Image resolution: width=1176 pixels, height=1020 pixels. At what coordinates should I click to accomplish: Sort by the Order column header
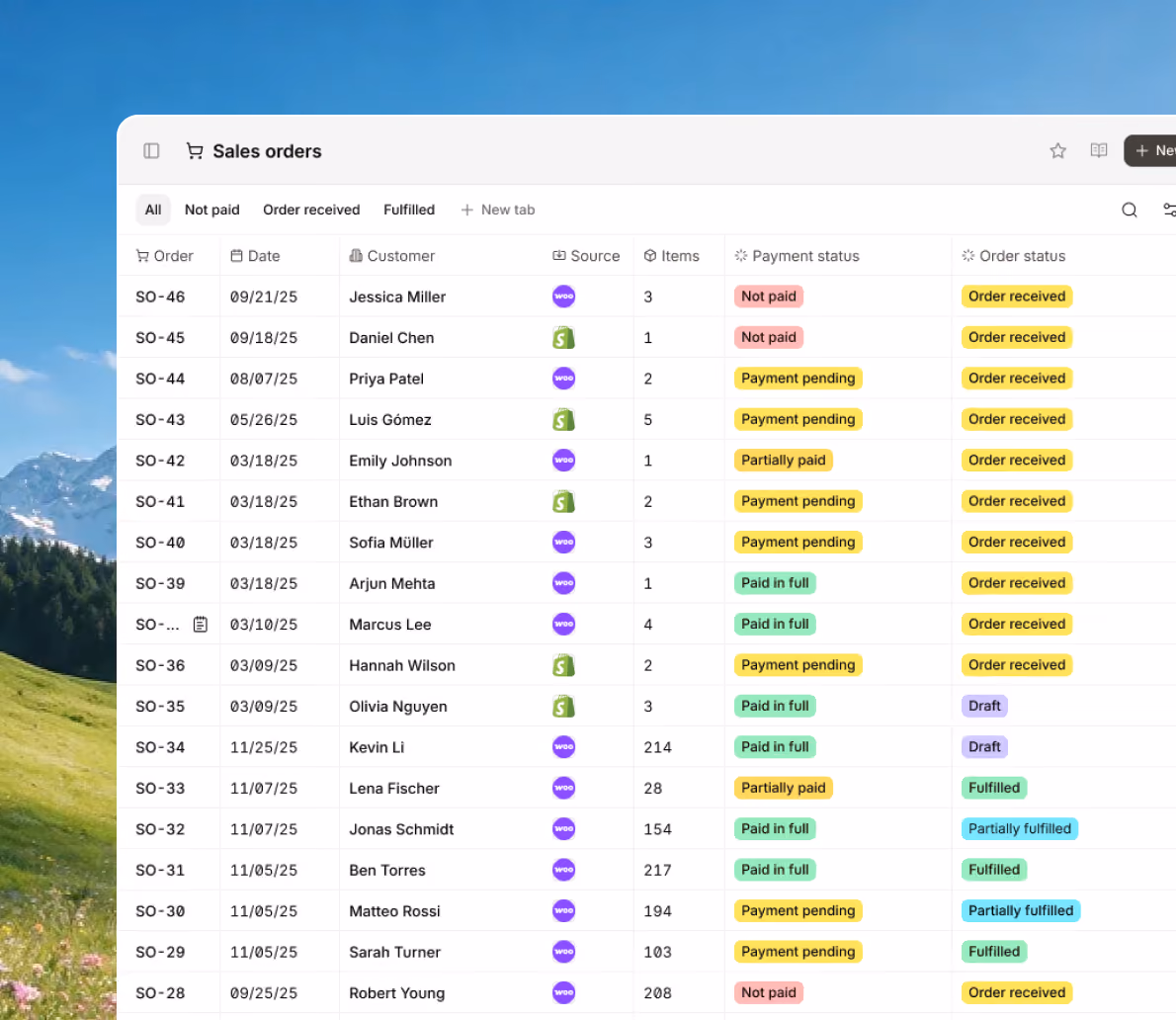(164, 256)
